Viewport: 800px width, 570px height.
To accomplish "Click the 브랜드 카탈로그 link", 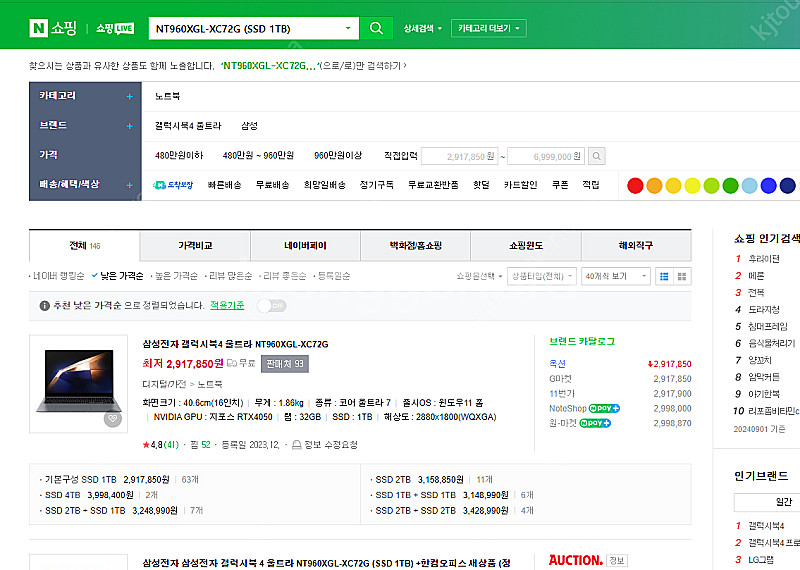I will tap(582, 341).
